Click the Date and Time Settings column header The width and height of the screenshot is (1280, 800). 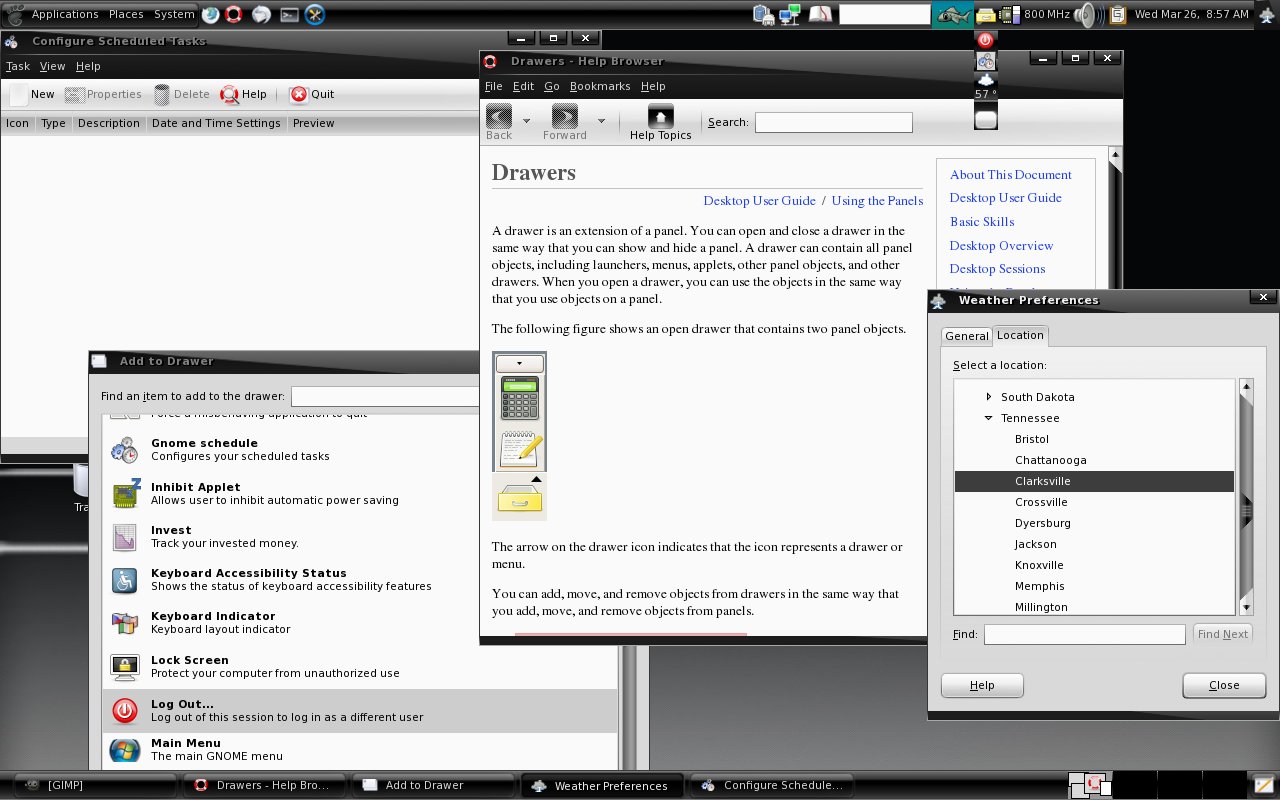[216, 123]
